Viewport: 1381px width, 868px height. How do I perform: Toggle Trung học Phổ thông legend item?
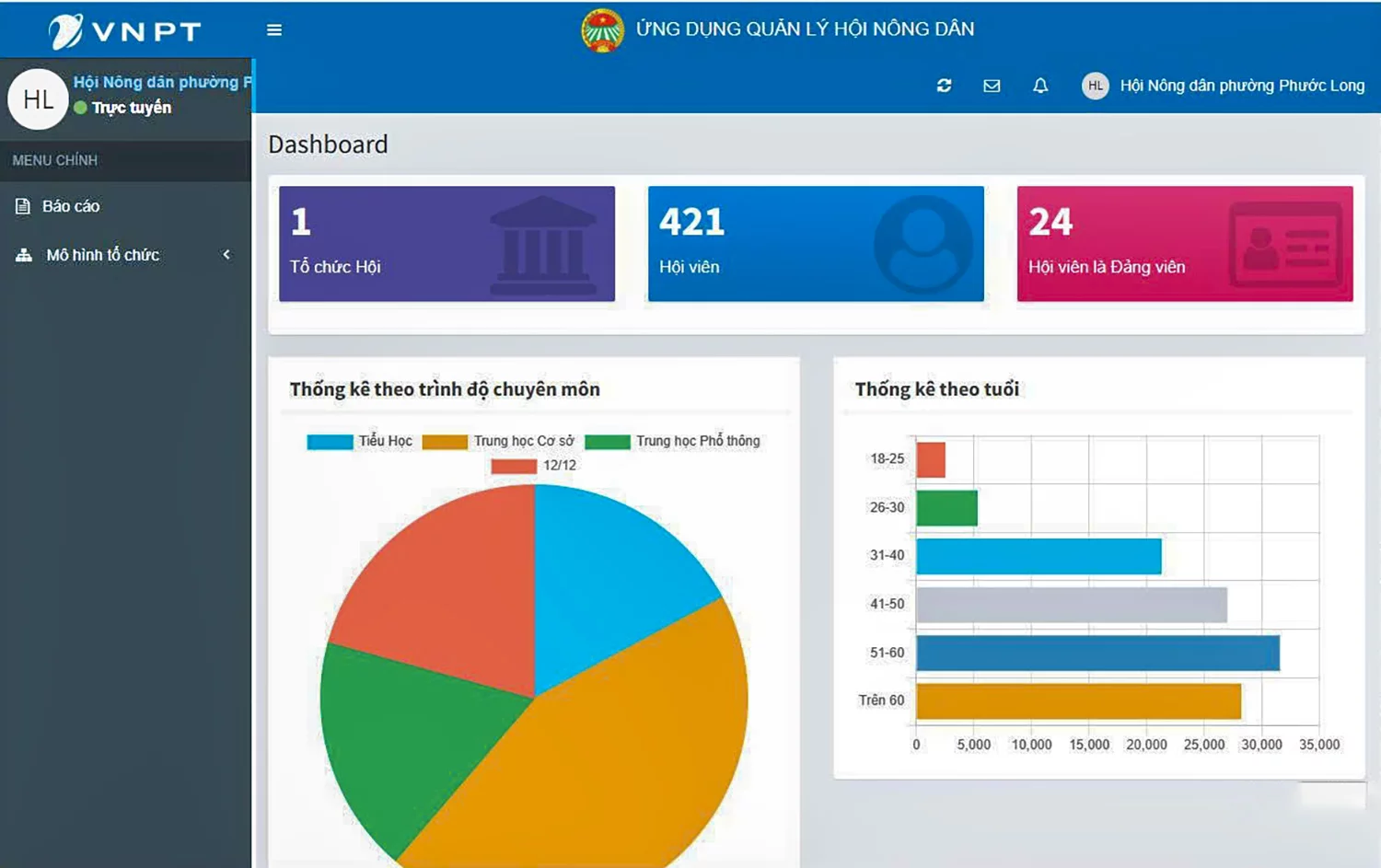point(673,442)
